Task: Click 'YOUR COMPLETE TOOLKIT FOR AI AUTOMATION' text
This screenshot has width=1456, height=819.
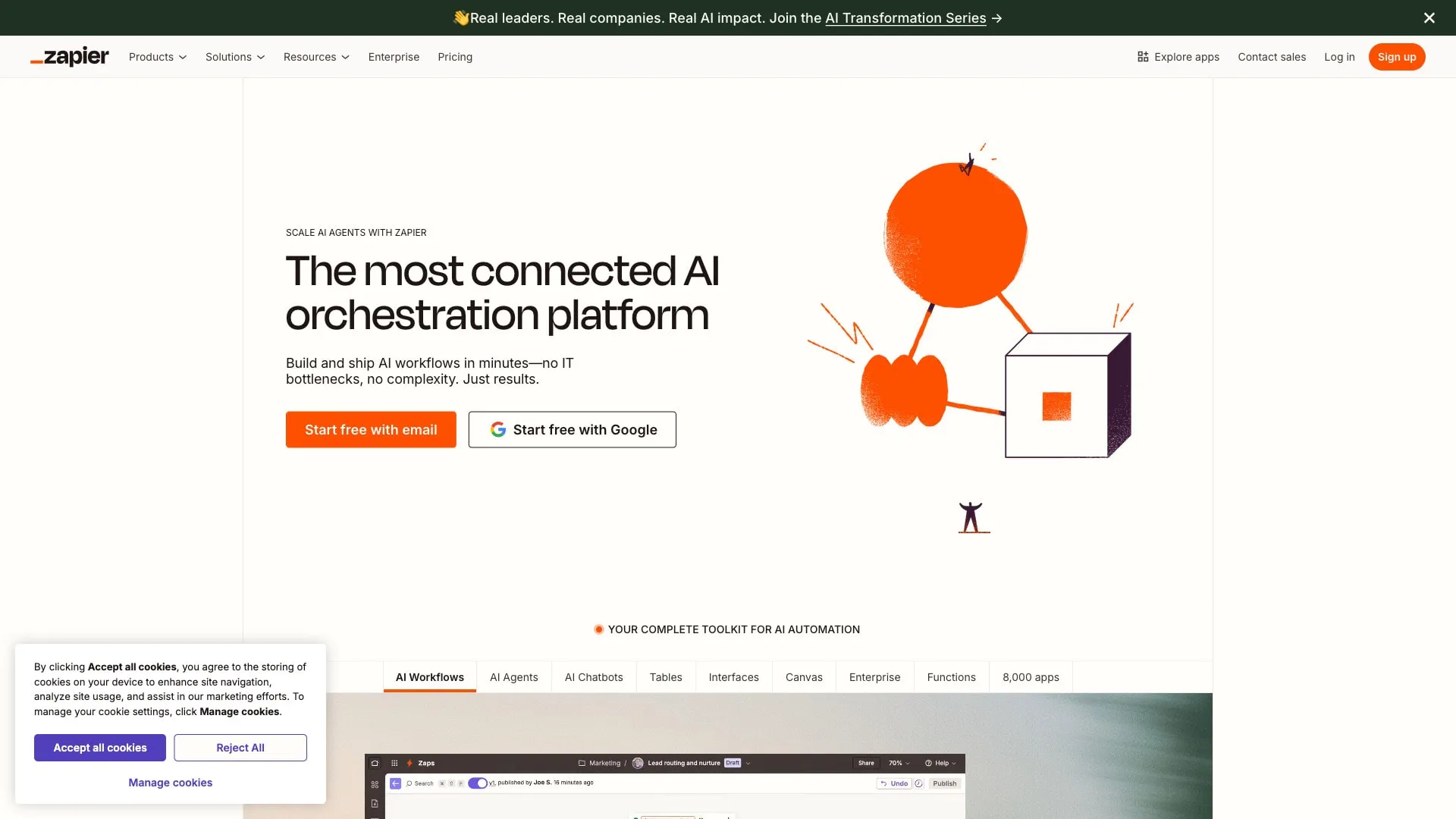Action: [x=734, y=629]
